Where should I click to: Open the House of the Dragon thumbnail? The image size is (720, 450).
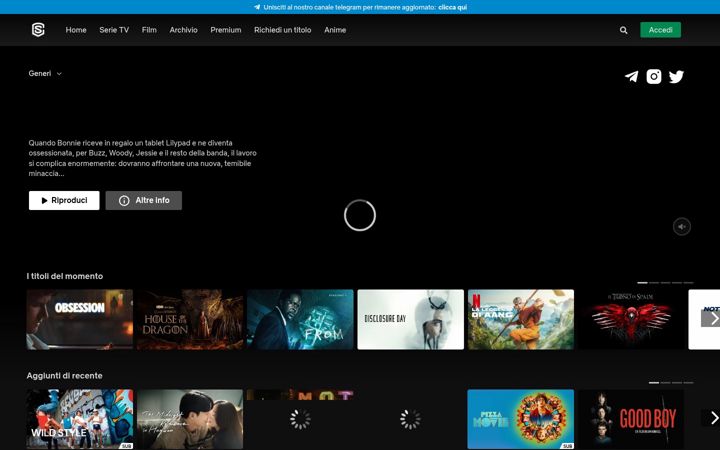[190, 319]
